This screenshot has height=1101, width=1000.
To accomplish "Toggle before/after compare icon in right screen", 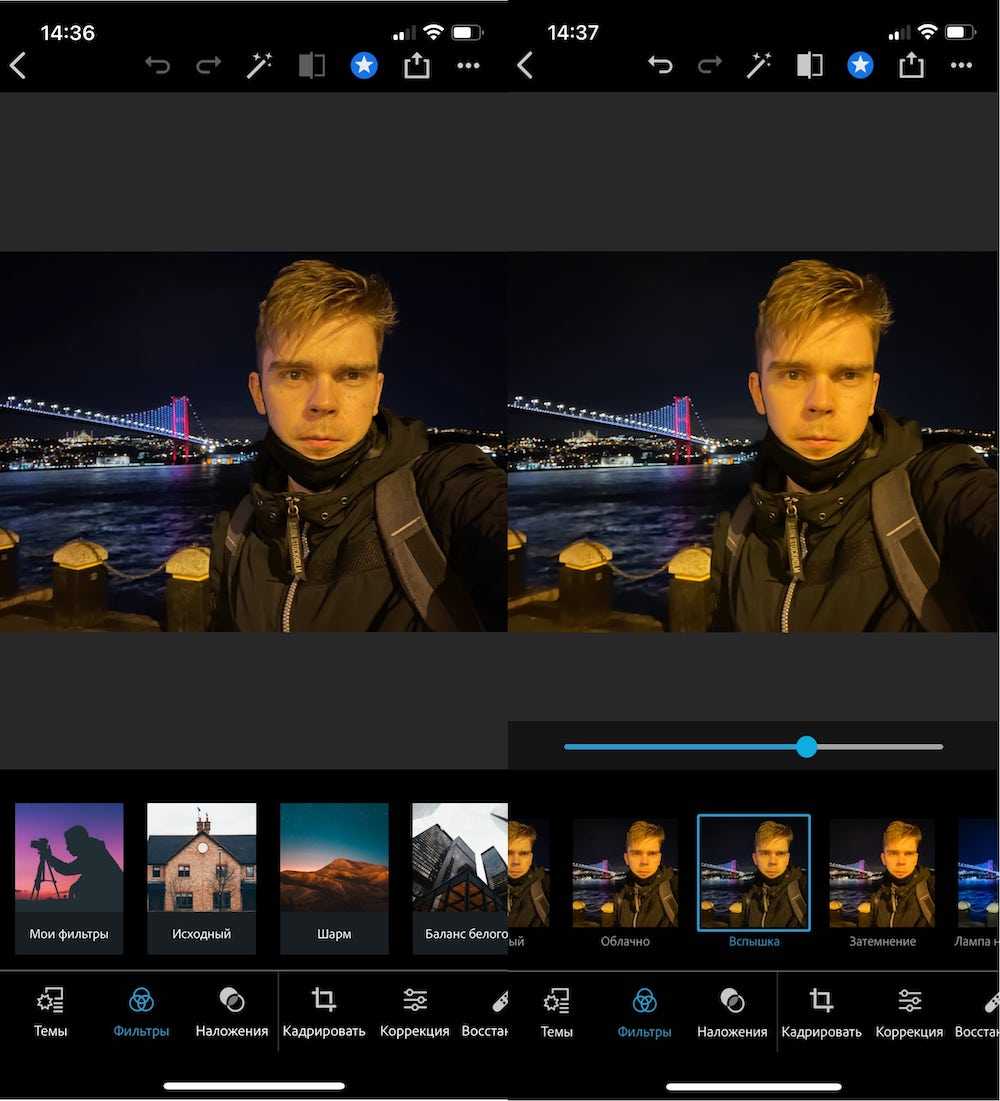I will [x=809, y=66].
